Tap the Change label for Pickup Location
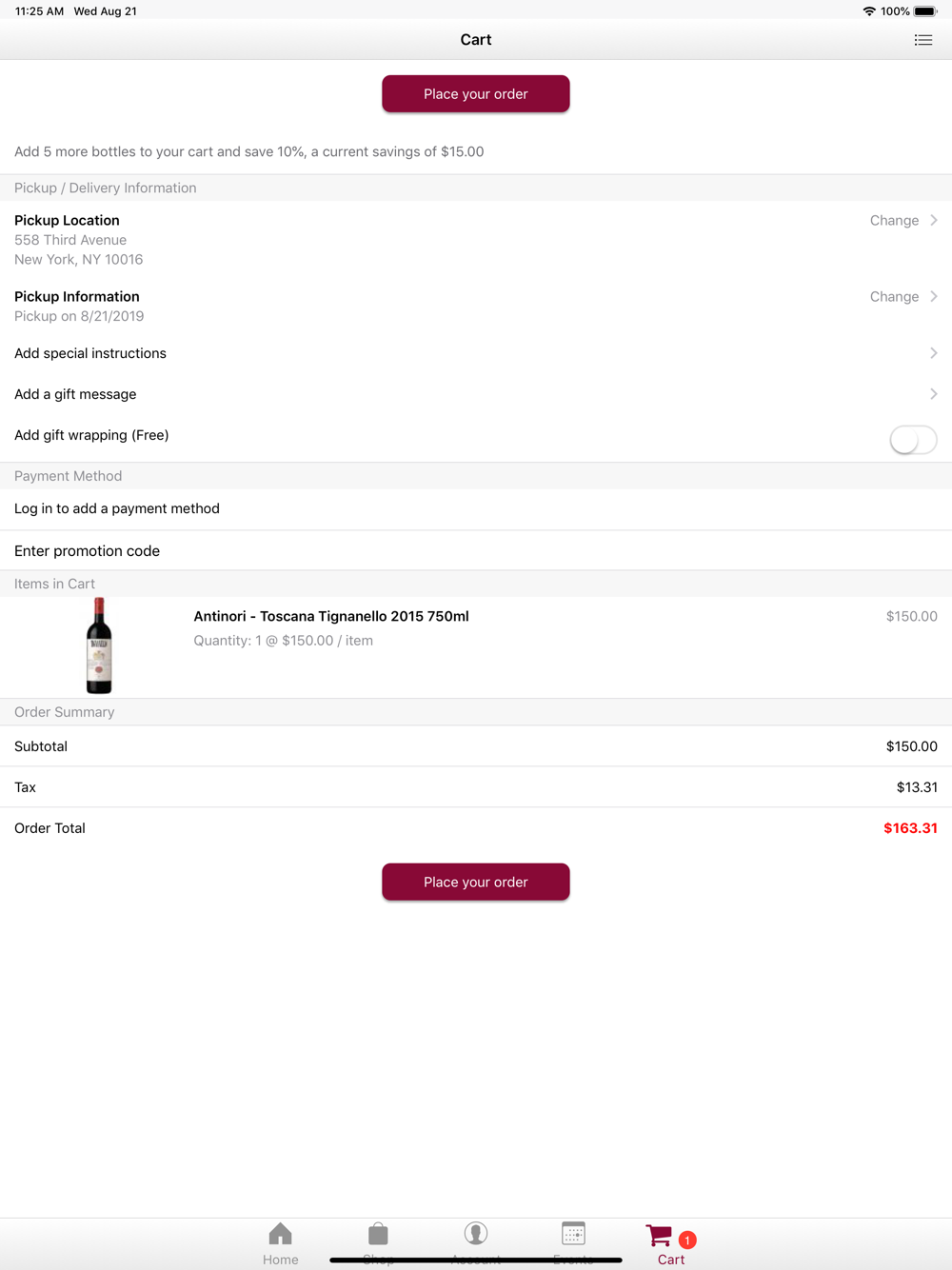Viewport: 952px width, 1270px height. click(894, 220)
